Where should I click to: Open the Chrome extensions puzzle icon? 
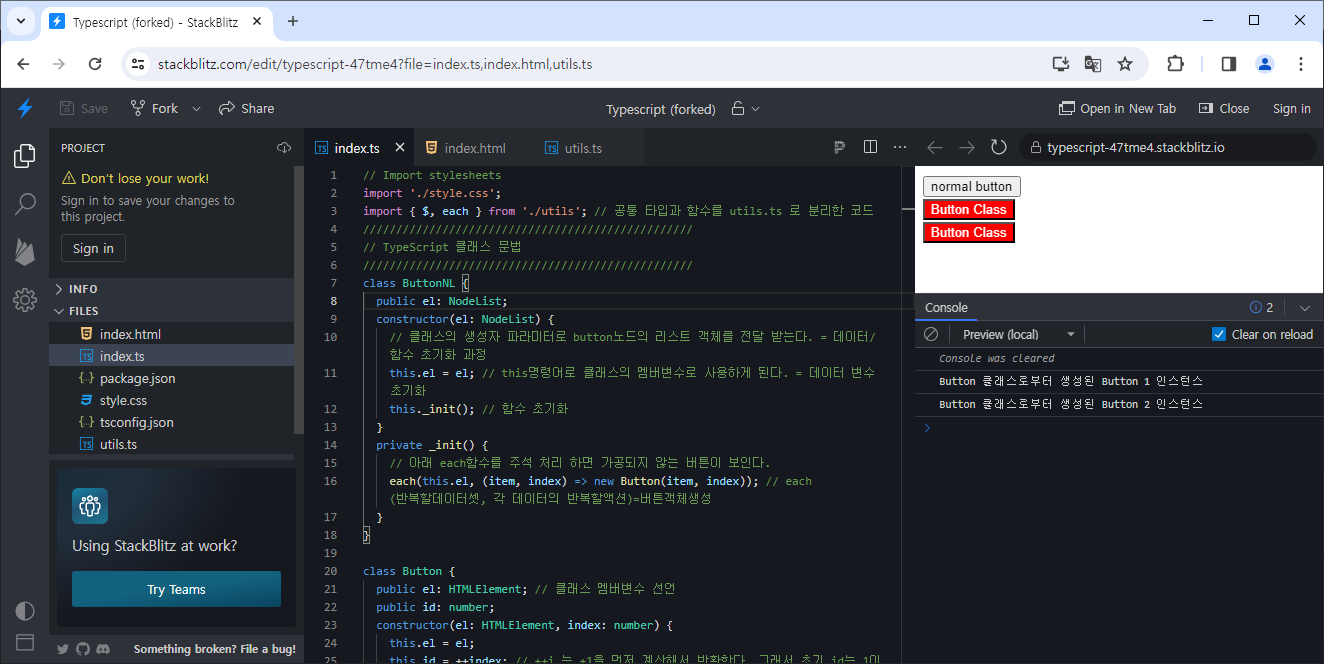point(1175,64)
